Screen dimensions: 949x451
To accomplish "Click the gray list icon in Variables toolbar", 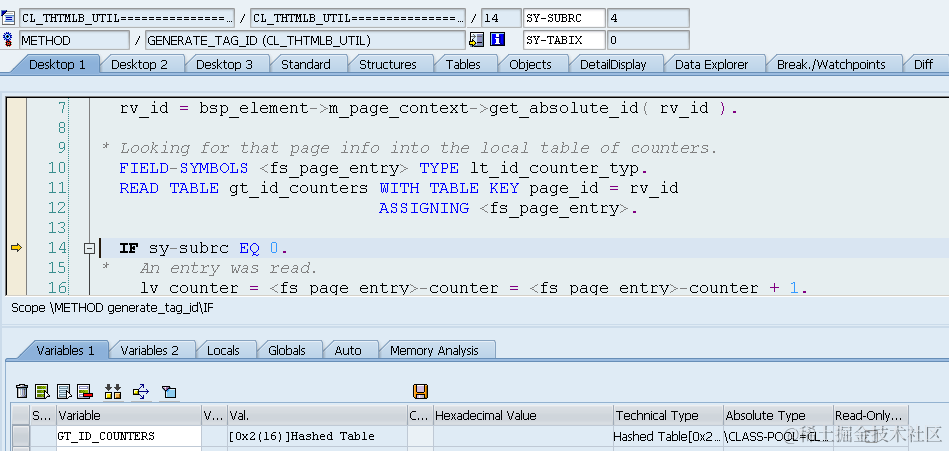I will [64, 391].
